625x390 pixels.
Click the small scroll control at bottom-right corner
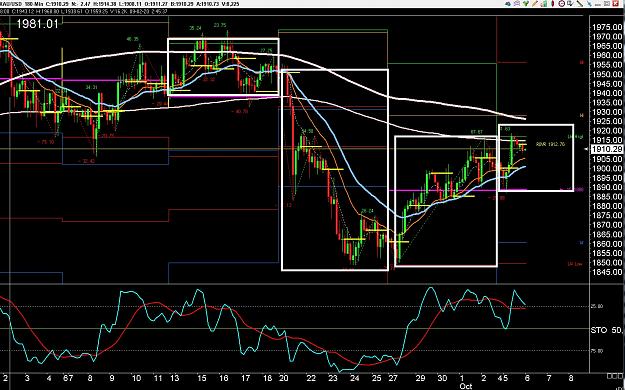[615, 376]
